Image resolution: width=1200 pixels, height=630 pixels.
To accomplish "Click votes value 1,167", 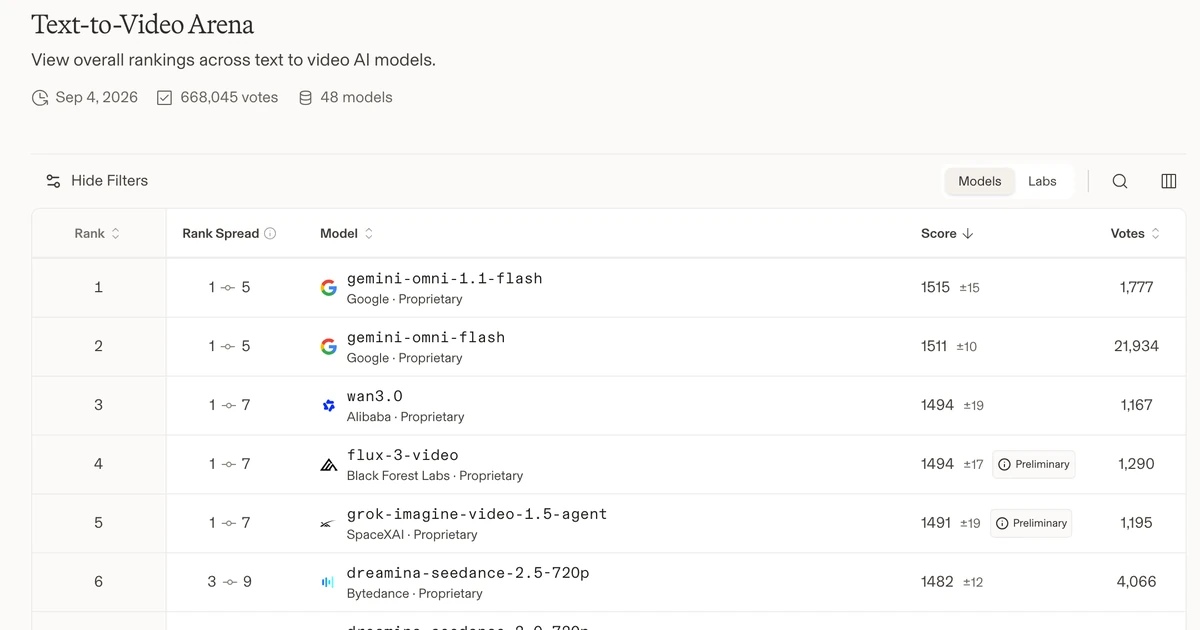I will pos(1137,405).
